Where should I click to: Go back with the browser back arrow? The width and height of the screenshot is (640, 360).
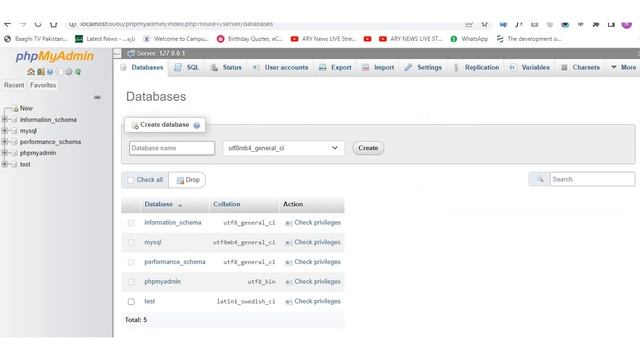click(7, 24)
